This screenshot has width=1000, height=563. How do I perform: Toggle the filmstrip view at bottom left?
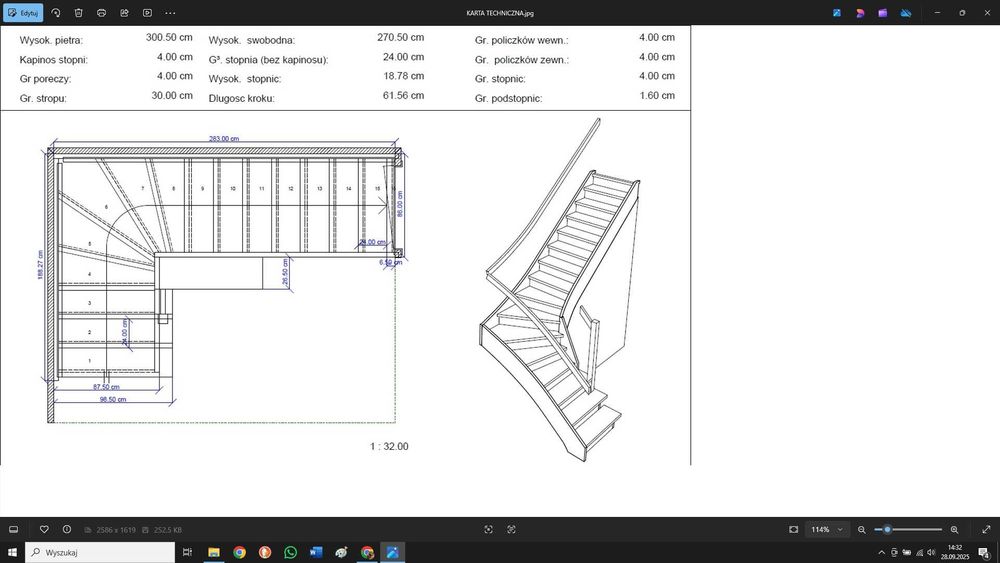click(14, 529)
